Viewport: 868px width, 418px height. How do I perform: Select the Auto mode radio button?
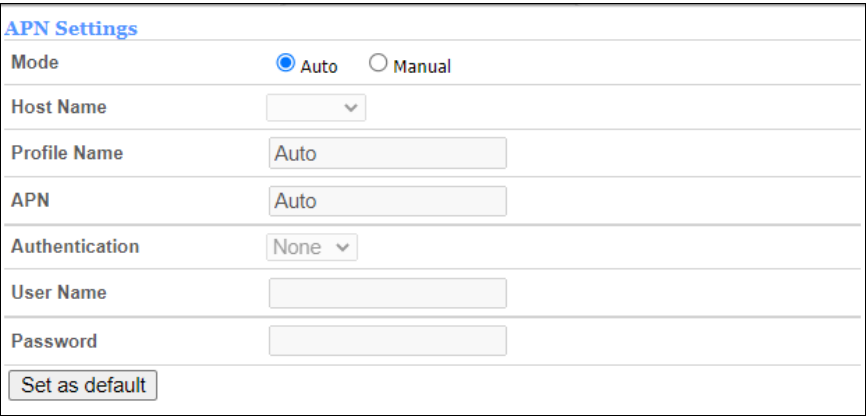285,64
